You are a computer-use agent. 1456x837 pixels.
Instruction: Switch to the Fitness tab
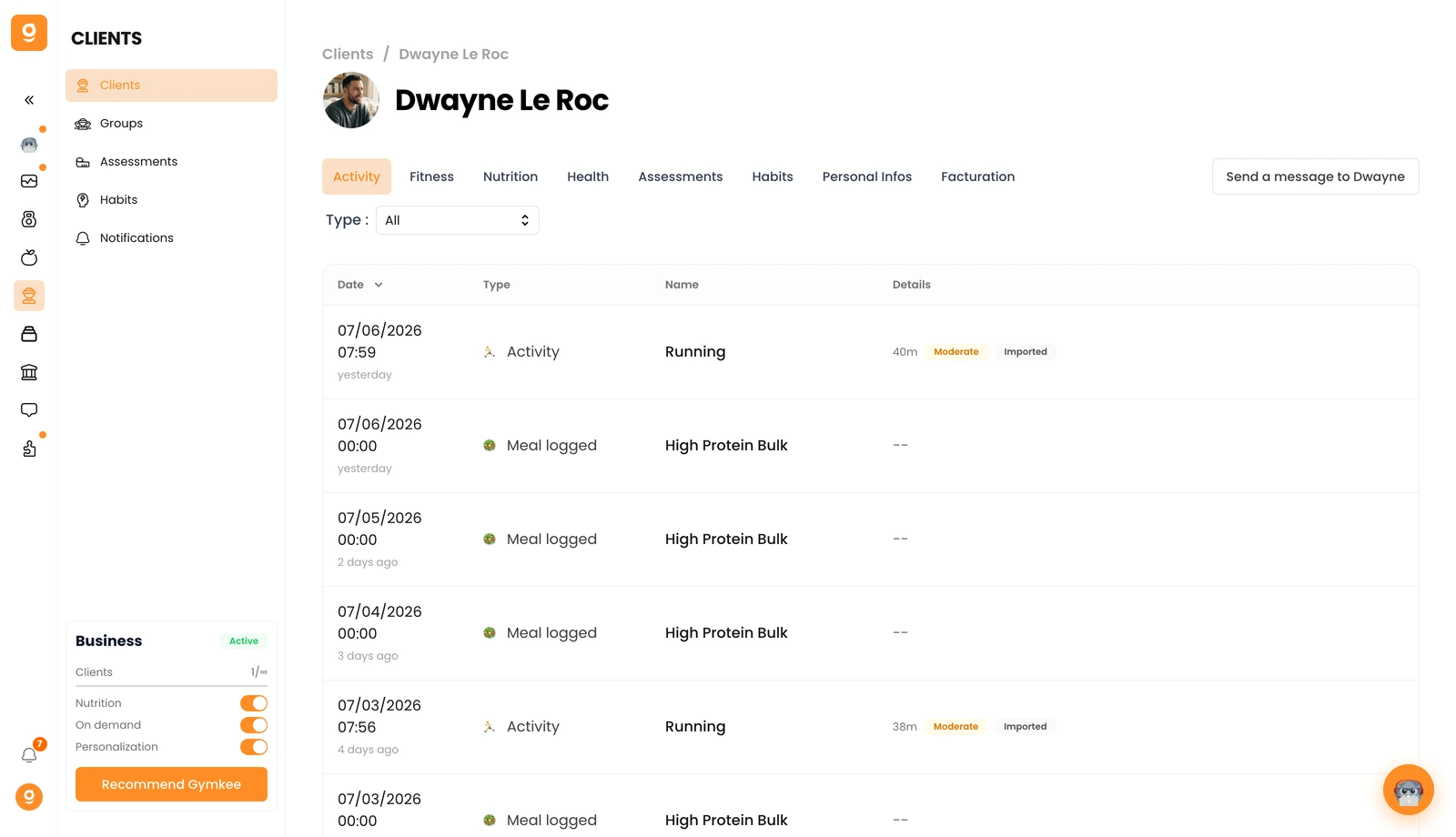(x=431, y=176)
